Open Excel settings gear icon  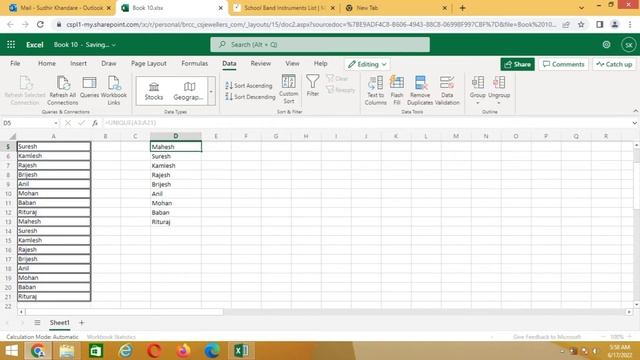coord(607,44)
